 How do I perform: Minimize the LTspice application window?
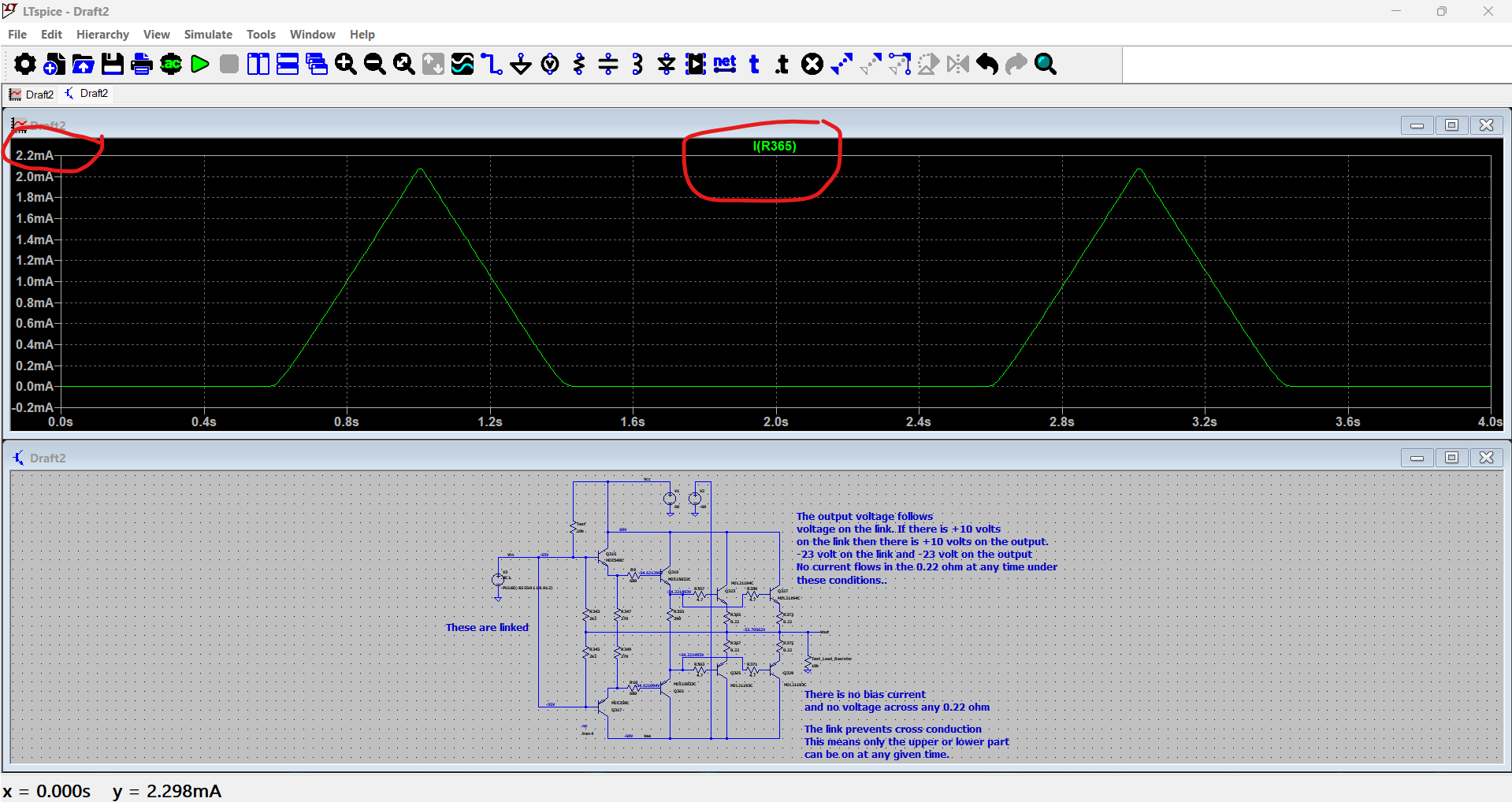1396,11
